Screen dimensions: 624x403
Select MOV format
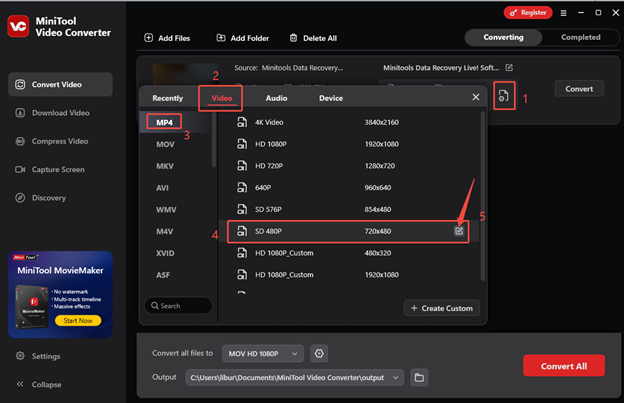[165, 144]
